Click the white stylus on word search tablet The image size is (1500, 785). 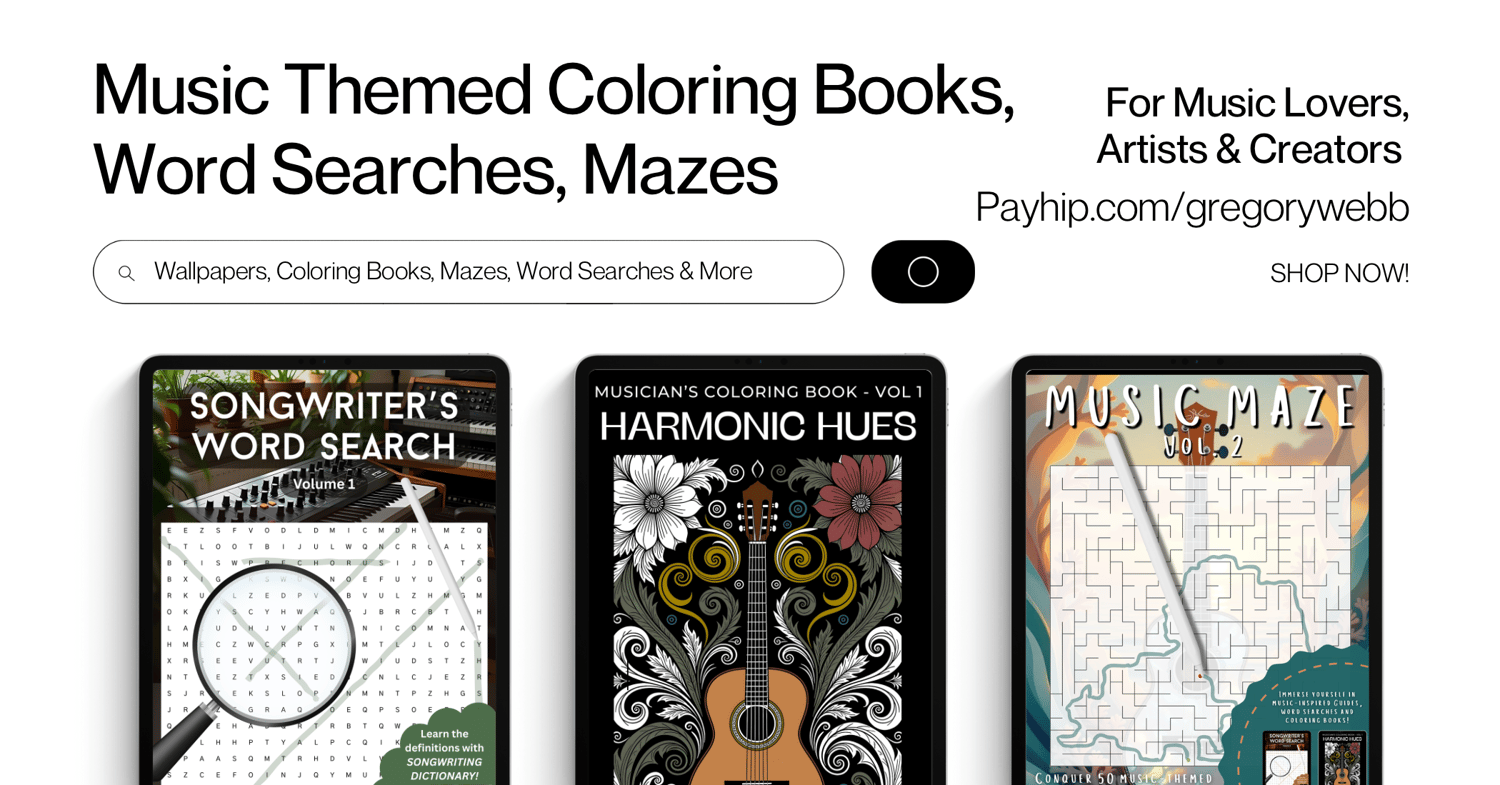(435, 552)
